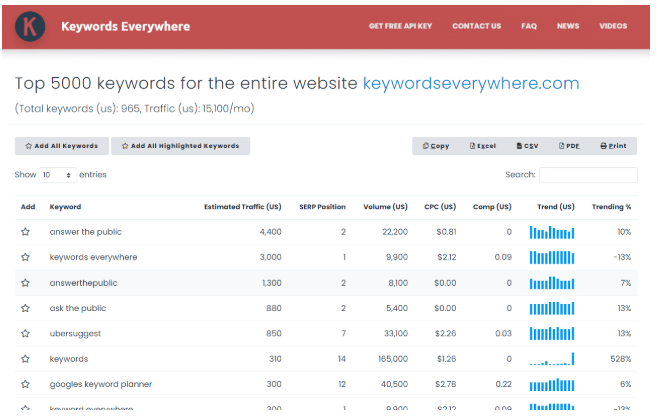
Task: Sort by the Keyword column header
Action: (65, 207)
